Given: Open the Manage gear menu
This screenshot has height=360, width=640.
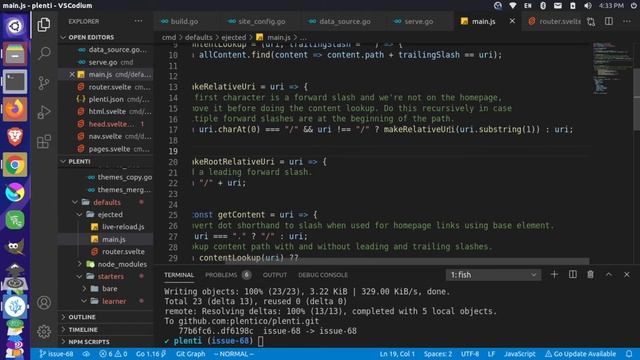Looking at the screenshot, I should click(44, 331).
